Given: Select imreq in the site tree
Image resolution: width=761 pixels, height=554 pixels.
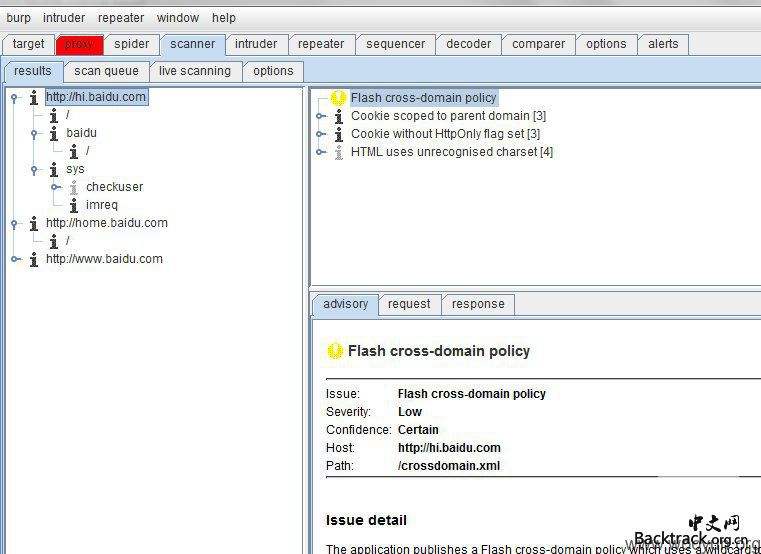Looking at the screenshot, I should pyautogui.click(x=102, y=205).
